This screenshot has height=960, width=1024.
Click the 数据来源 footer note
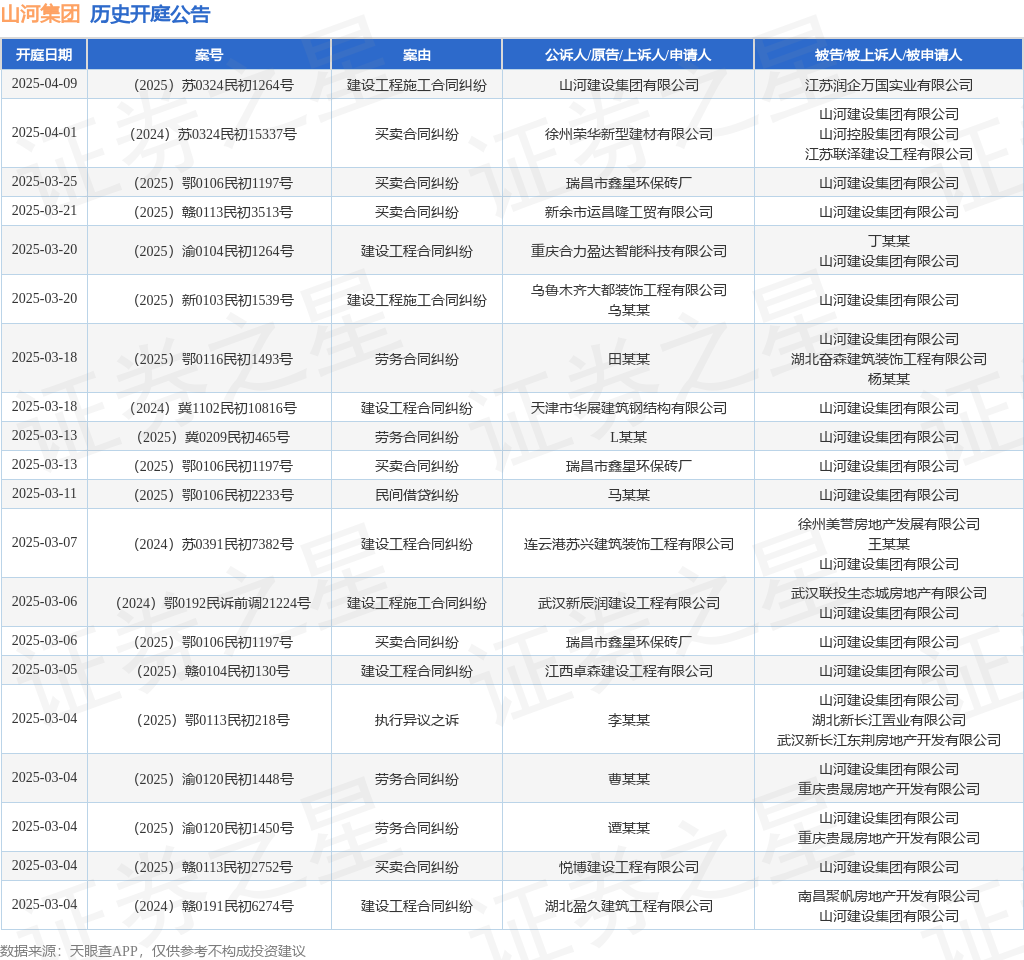(x=153, y=951)
